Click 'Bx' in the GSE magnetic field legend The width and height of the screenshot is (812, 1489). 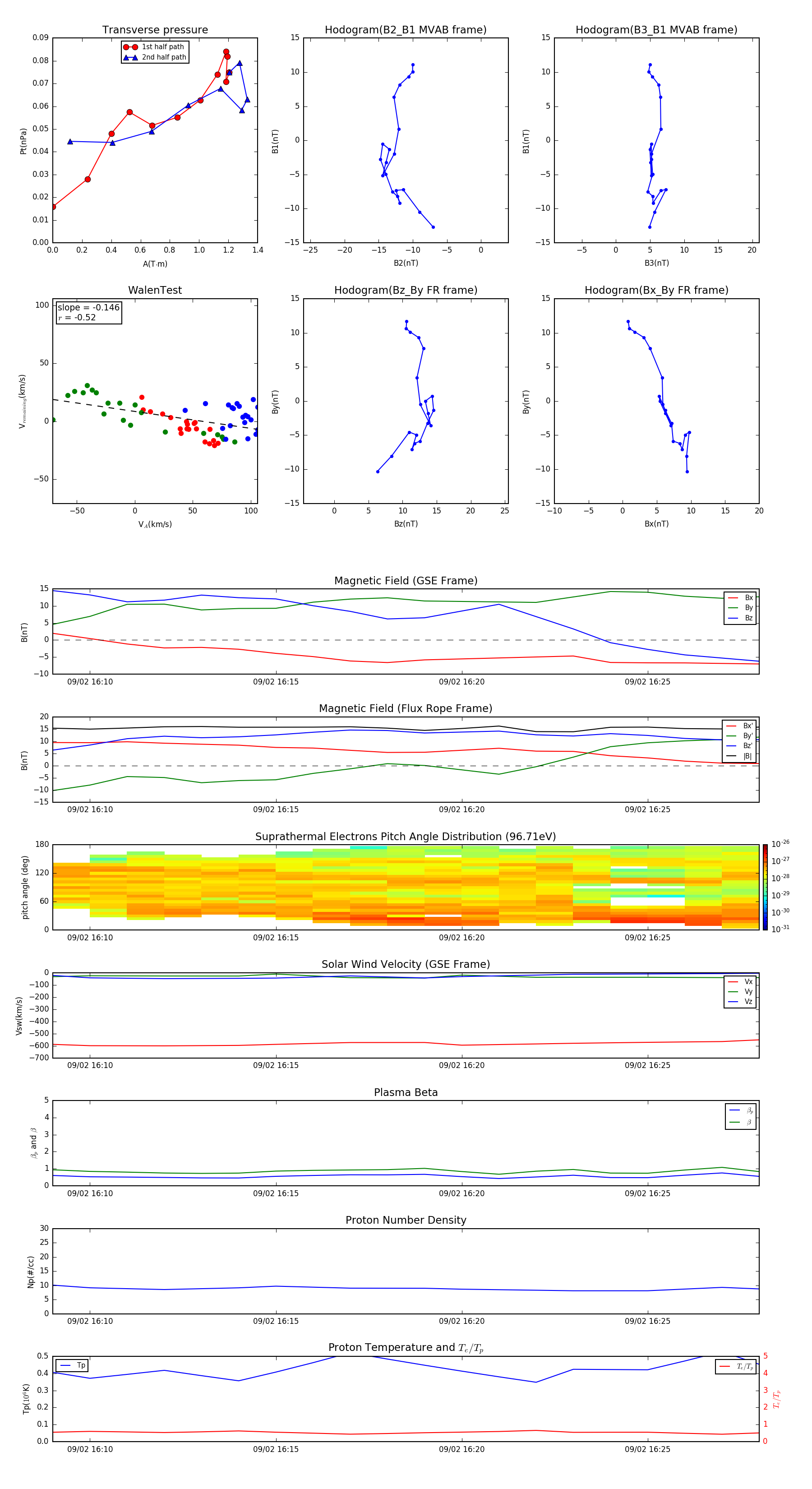pos(748,598)
